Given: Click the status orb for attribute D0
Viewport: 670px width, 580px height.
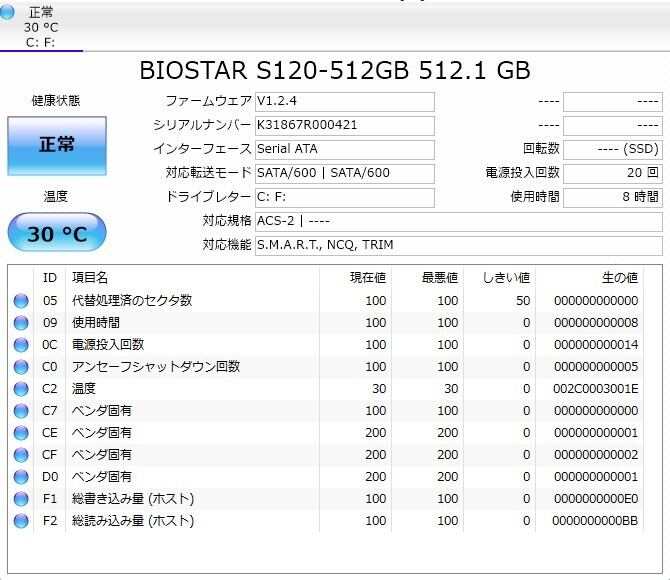Looking at the screenshot, I should point(21,477).
